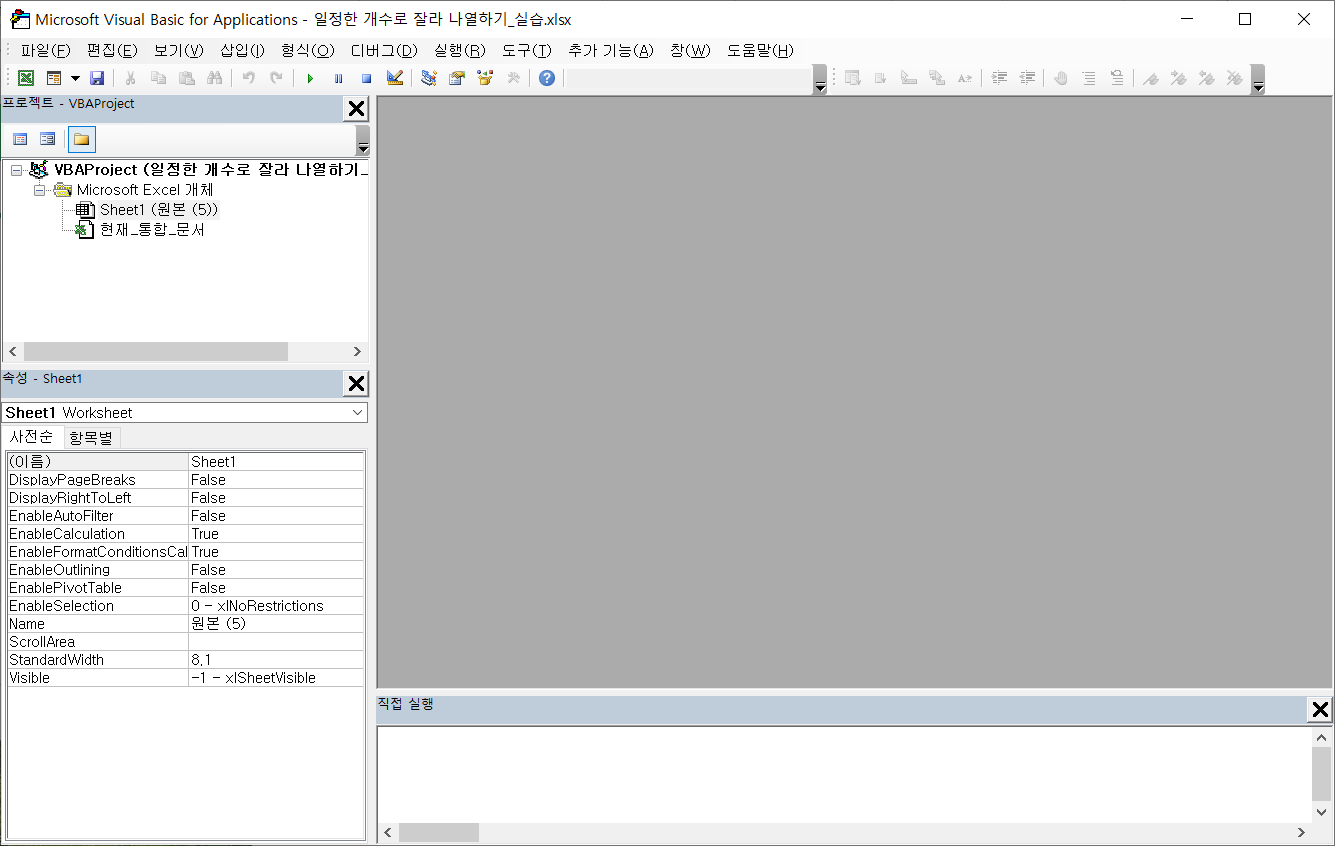Click the Uncomment Block icon
Viewport: 1335px width, 846px height.
(1117, 78)
